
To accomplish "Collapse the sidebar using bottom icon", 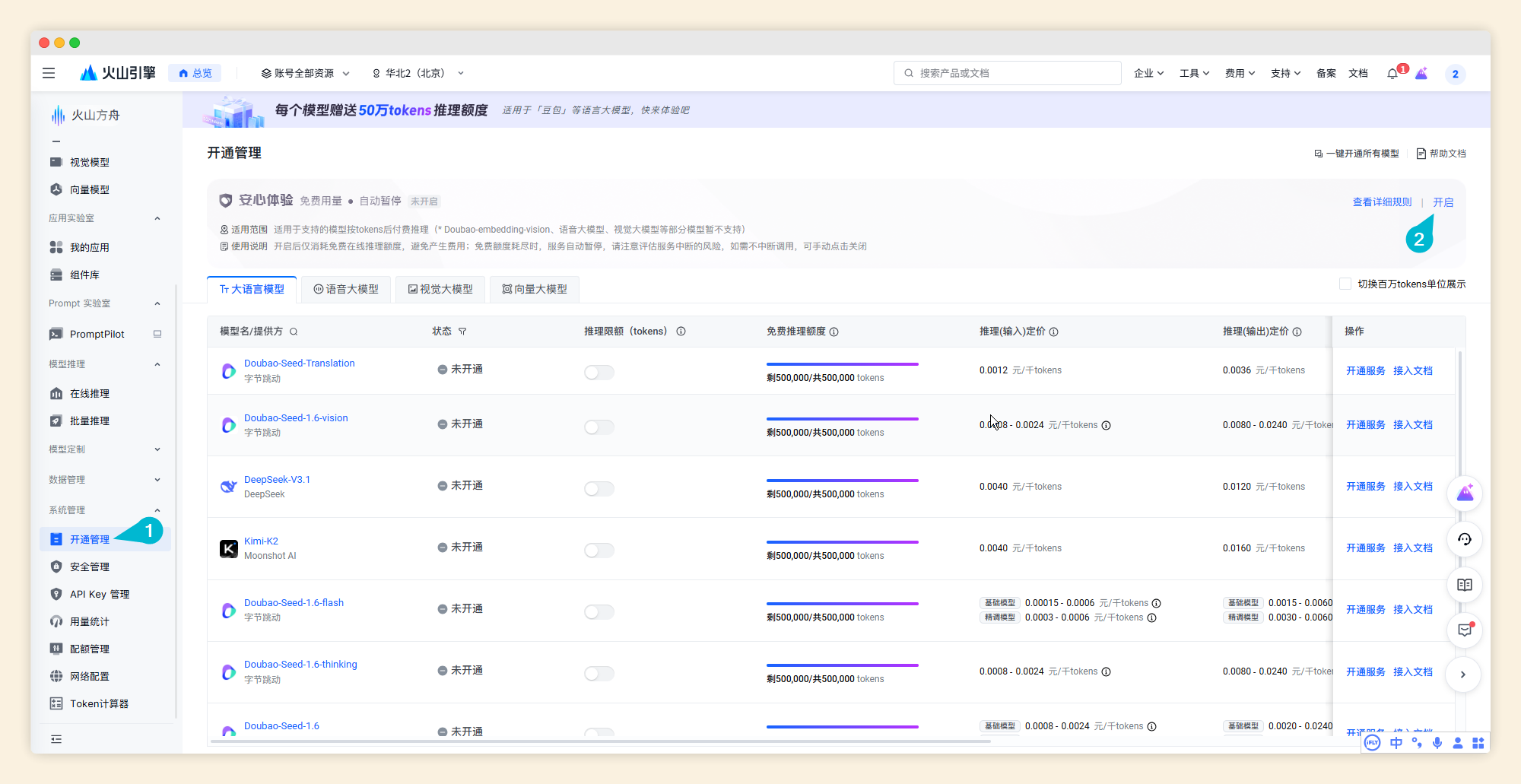I will pos(56,739).
